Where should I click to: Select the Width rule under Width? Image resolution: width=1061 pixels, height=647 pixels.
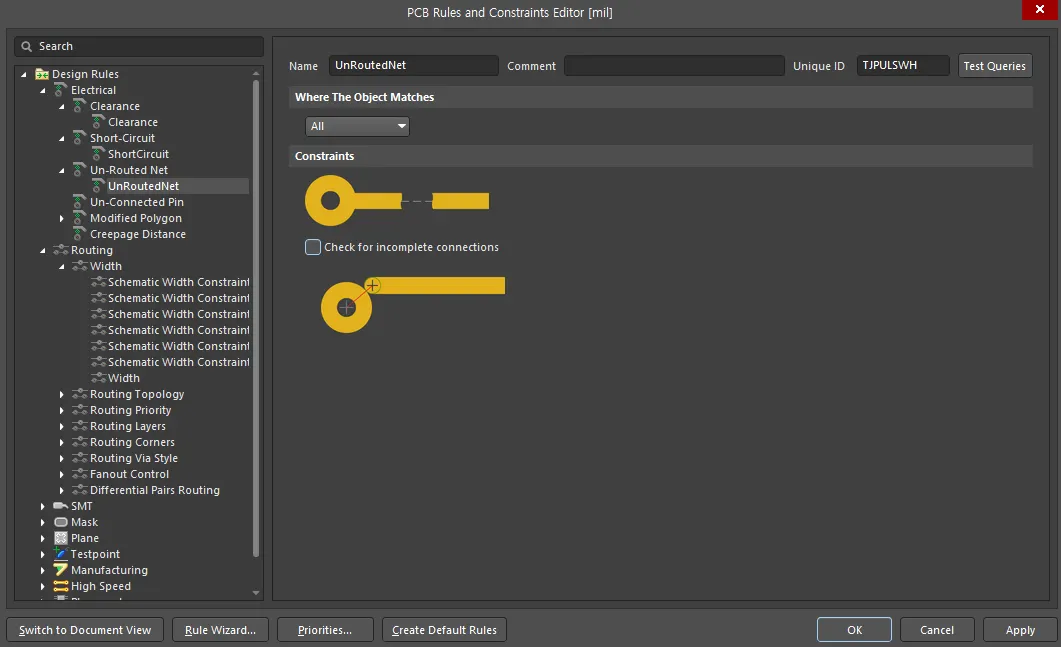point(124,378)
